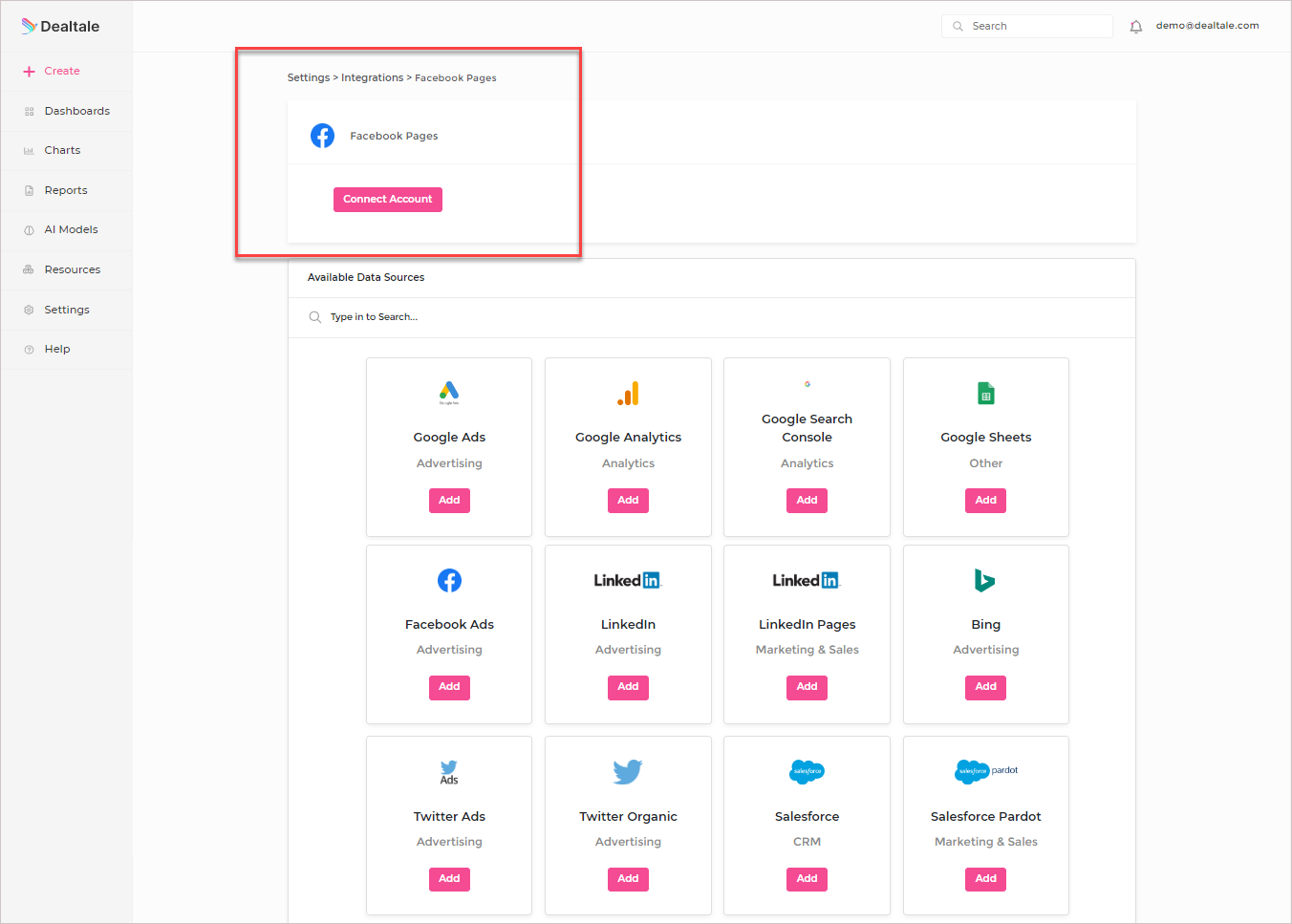1292x924 pixels.
Task: Click the Facebook Ads logo
Action: 449,580
